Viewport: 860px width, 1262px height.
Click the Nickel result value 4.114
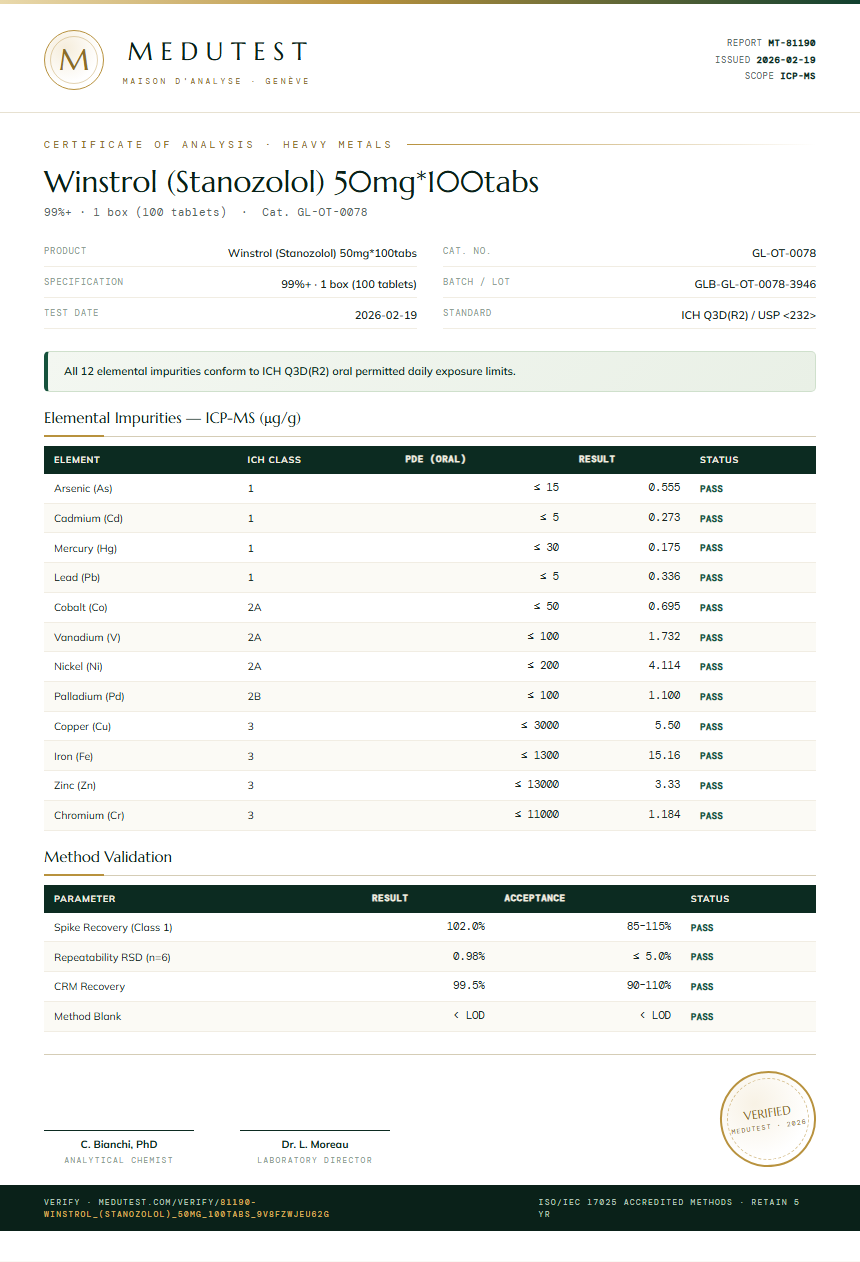pyautogui.click(x=664, y=666)
